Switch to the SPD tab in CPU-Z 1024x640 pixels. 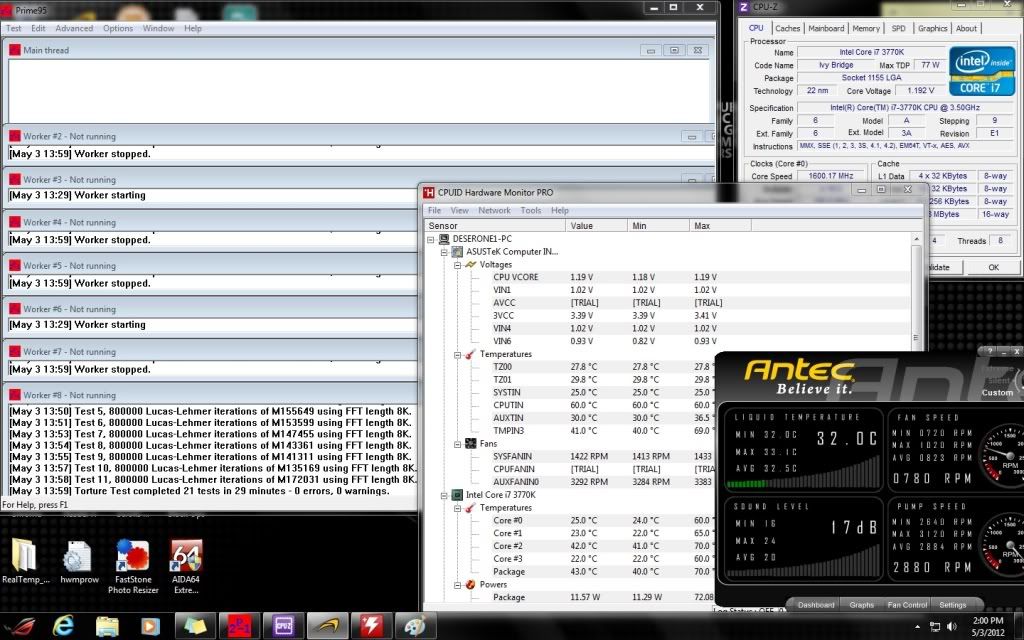click(x=899, y=28)
